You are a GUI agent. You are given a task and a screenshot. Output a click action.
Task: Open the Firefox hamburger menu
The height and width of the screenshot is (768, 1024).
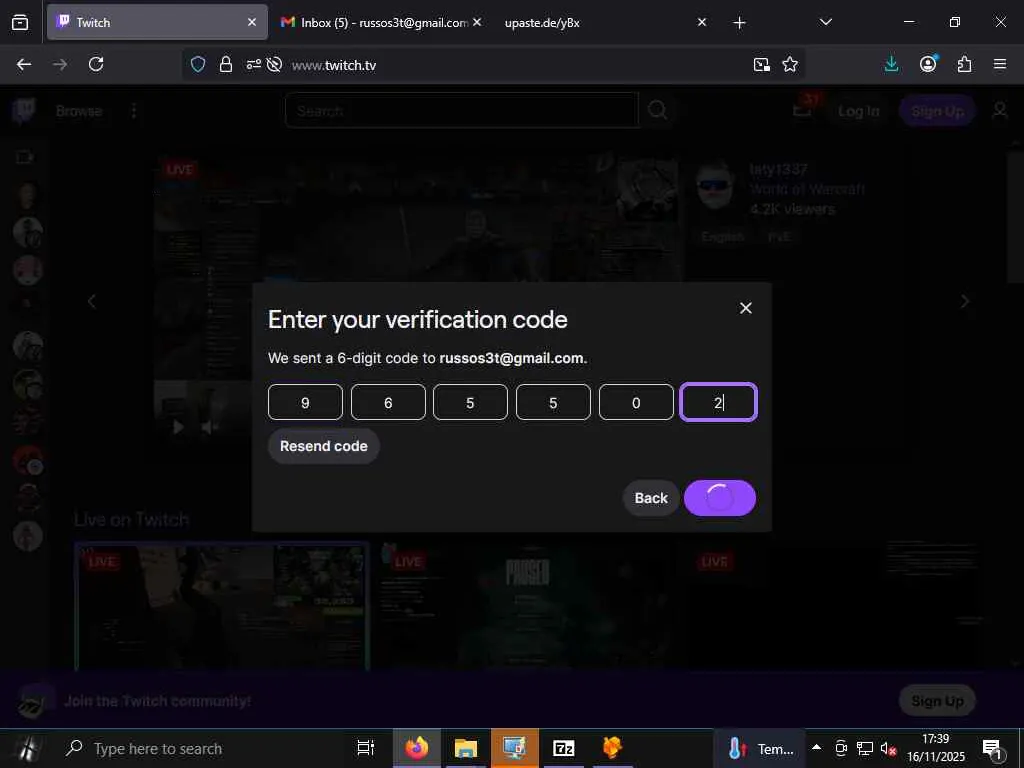click(1000, 64)
